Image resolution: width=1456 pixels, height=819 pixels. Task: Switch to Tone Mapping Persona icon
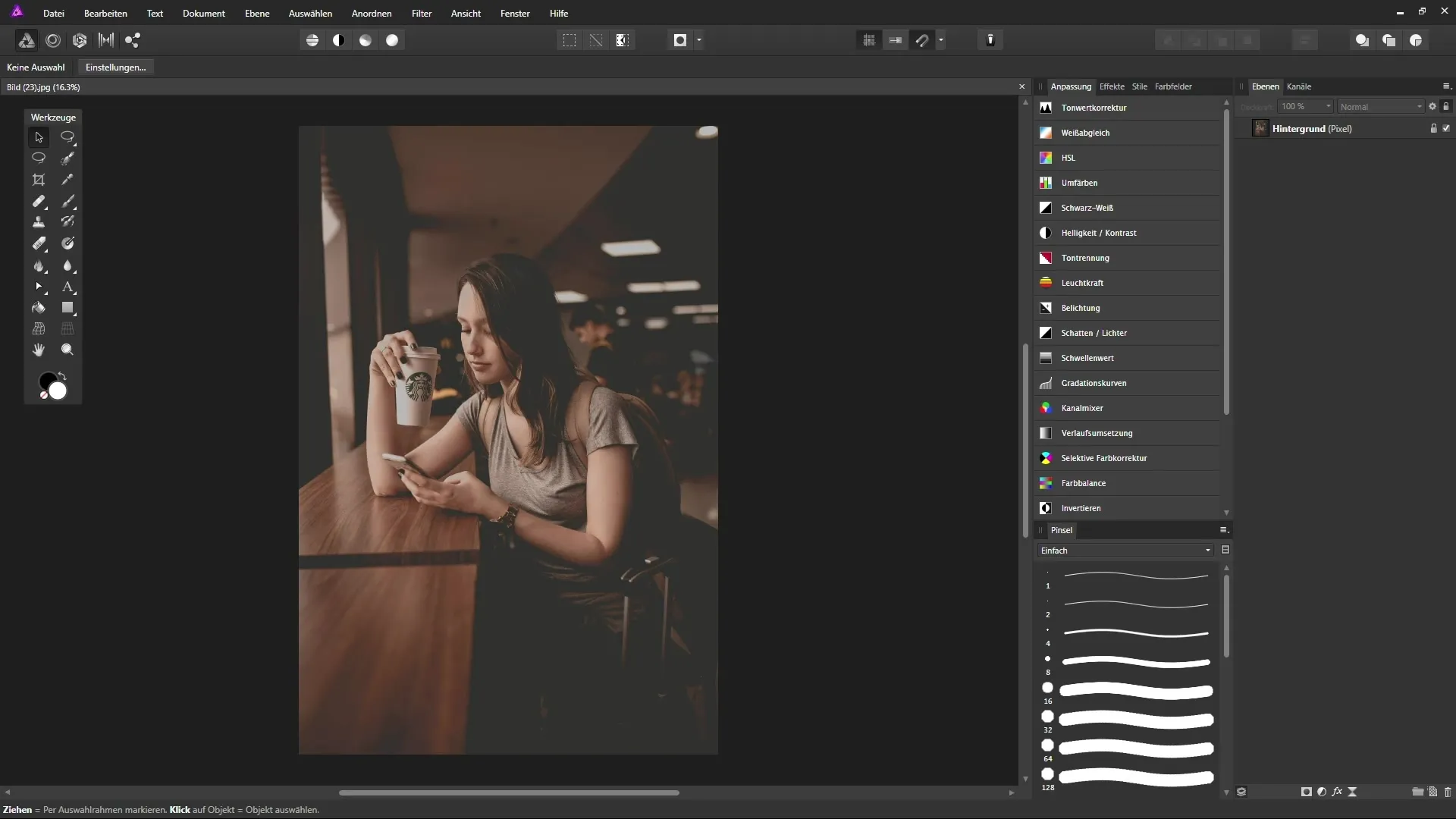click(x=106, y=40)
